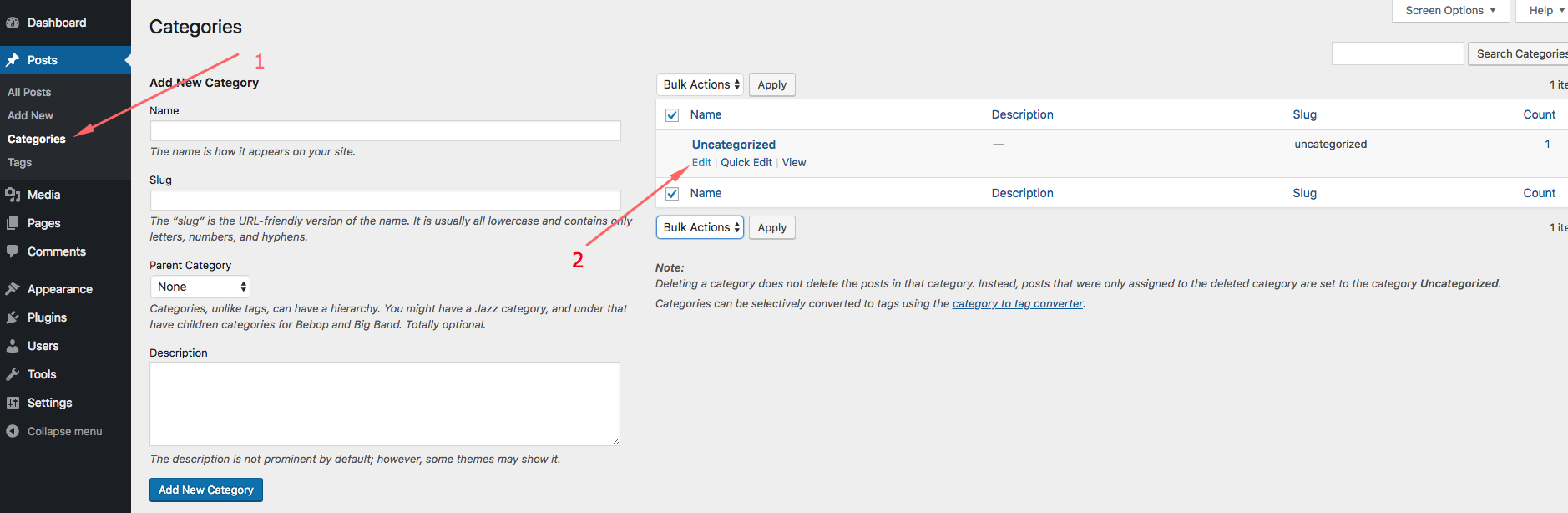Click Quick Edit under Uncategorized
The height and width of the screenshot is (513, 1568).
point(746,162)
